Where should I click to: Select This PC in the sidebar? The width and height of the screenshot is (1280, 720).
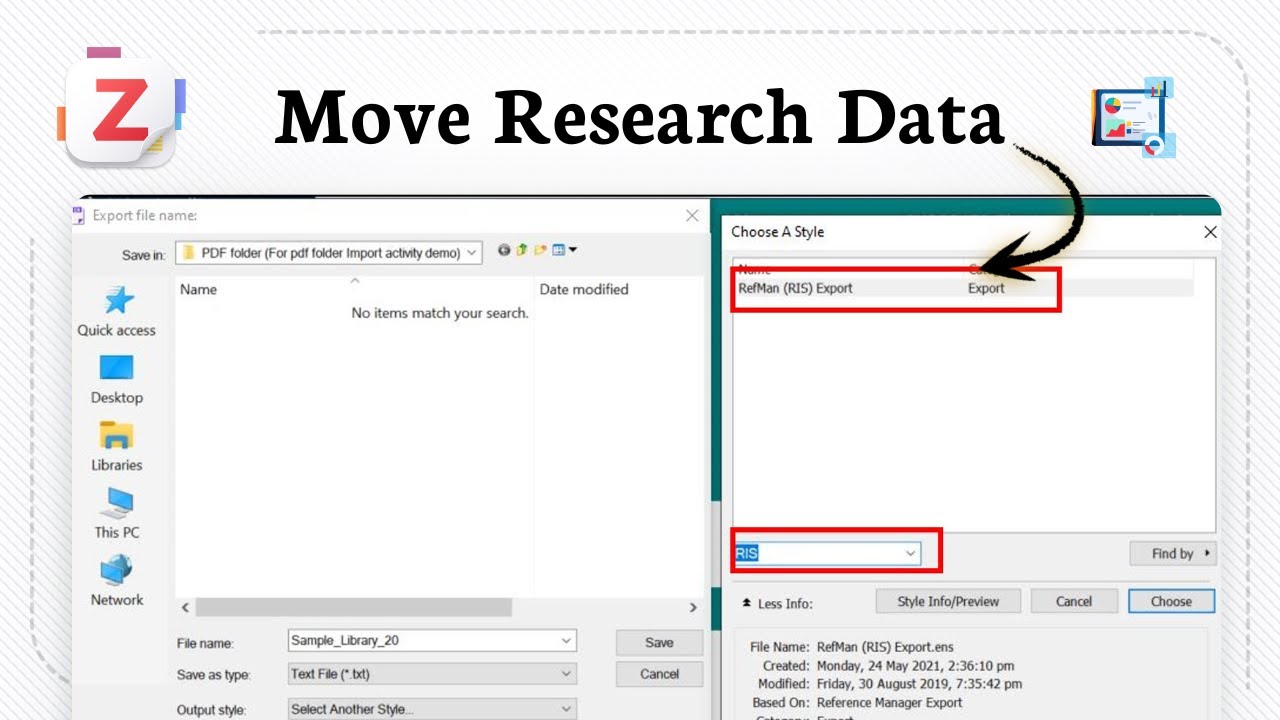tap(117, 514)
